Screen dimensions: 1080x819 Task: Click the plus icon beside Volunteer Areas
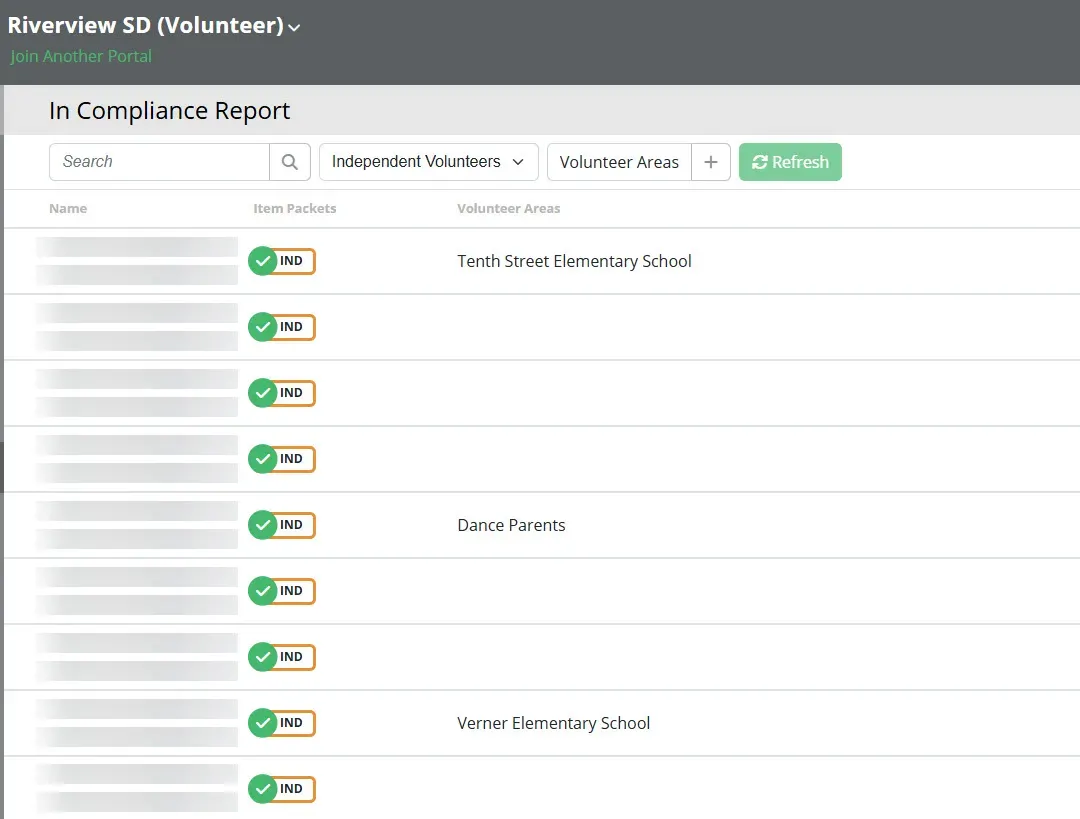click(711, 162)
